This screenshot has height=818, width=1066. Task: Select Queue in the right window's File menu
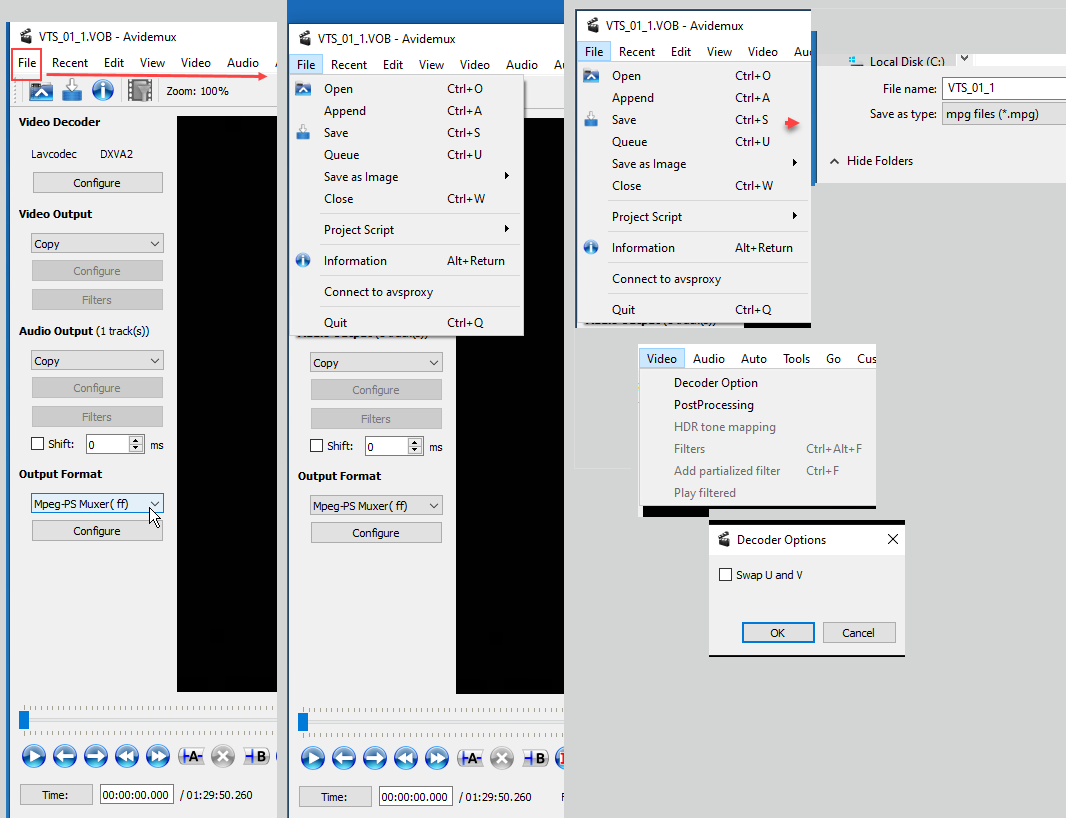pos(694,141)
